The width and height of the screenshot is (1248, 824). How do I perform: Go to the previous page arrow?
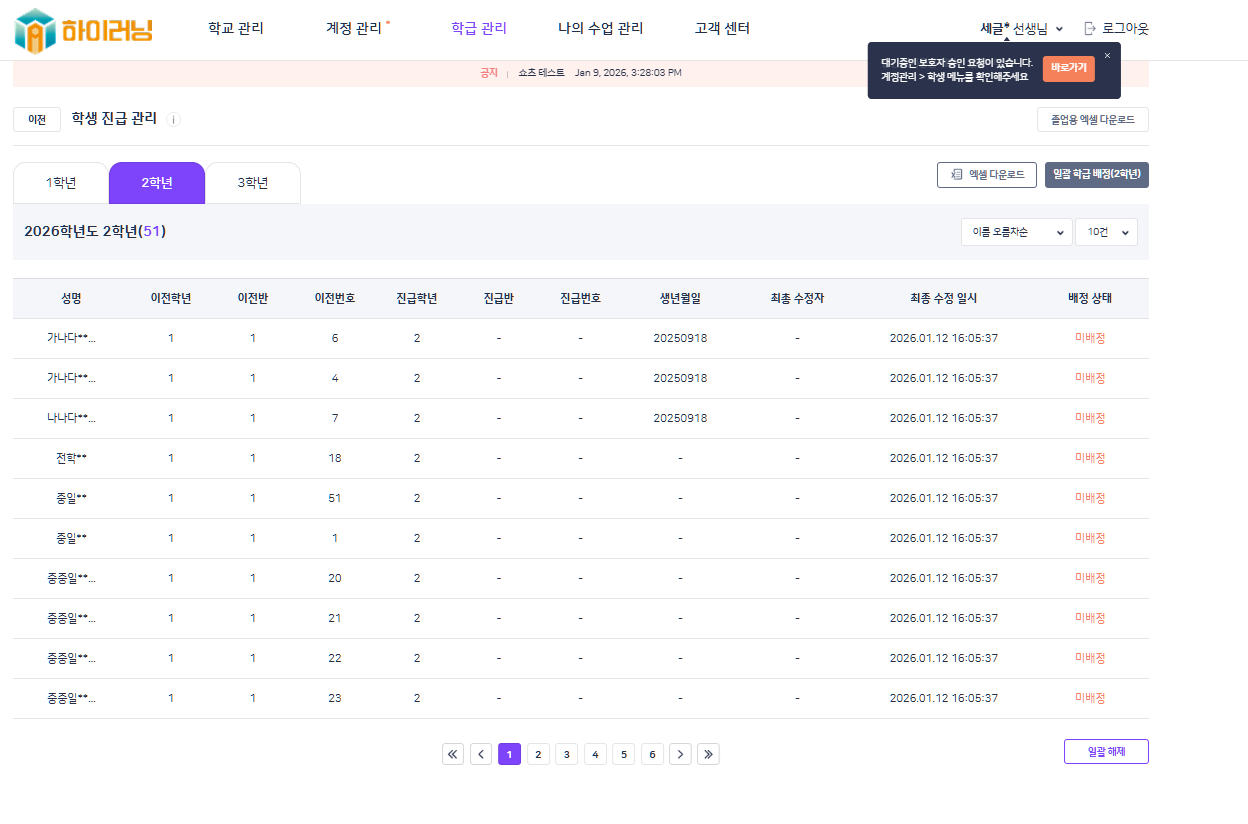(481, 754)
